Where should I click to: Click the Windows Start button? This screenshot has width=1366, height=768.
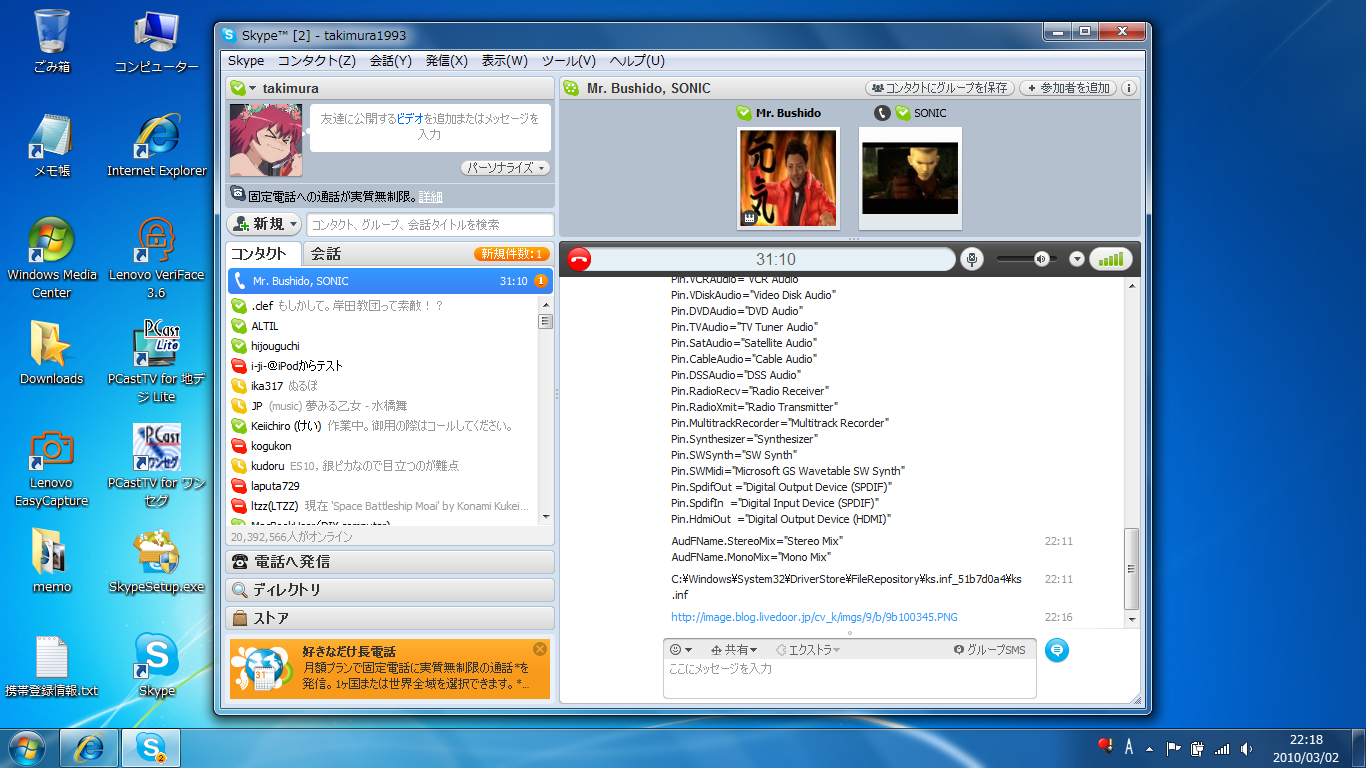pos(27,747)
